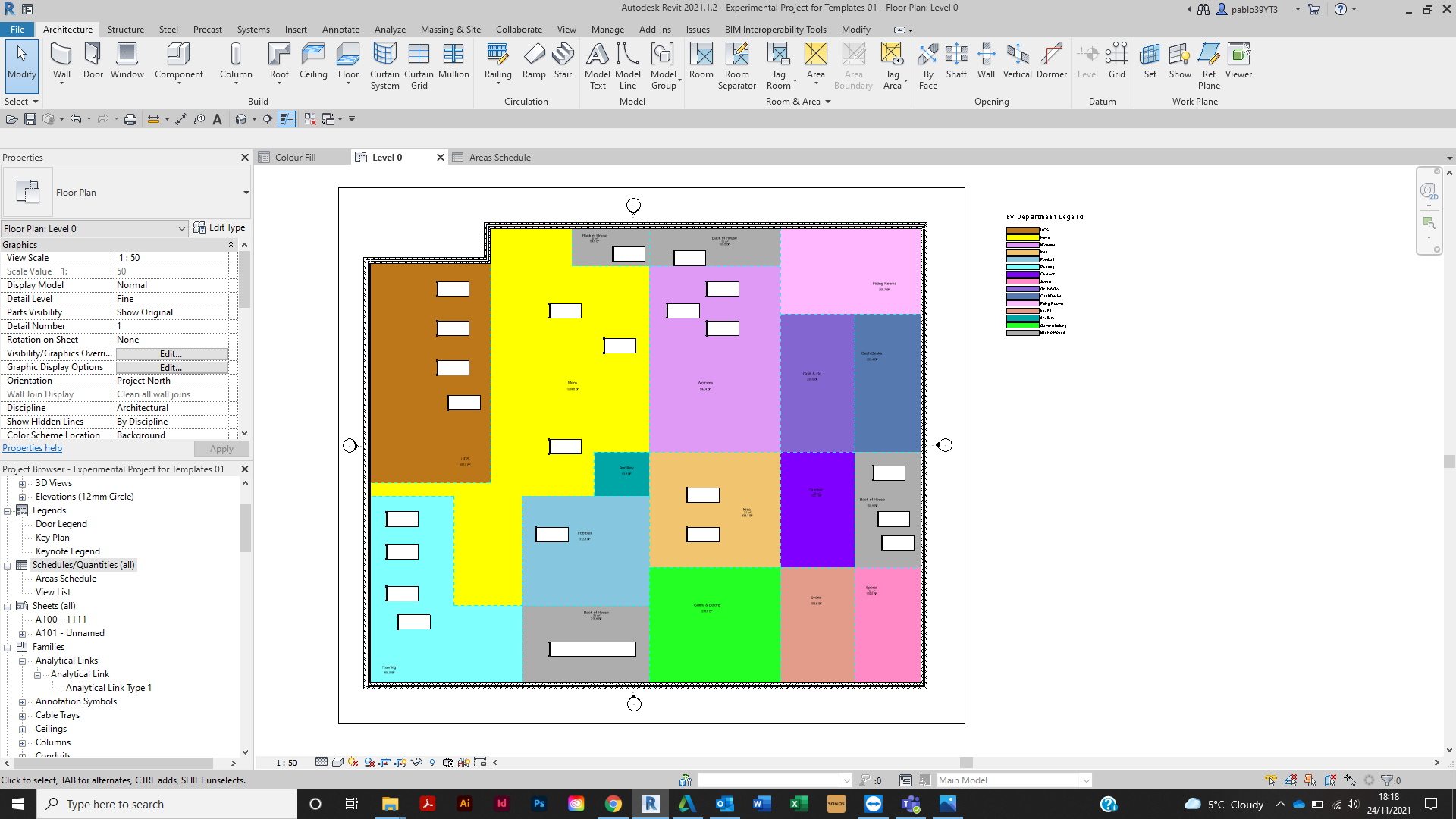Open the Properties help link
1456x819 pixels.
click(32, 448)
